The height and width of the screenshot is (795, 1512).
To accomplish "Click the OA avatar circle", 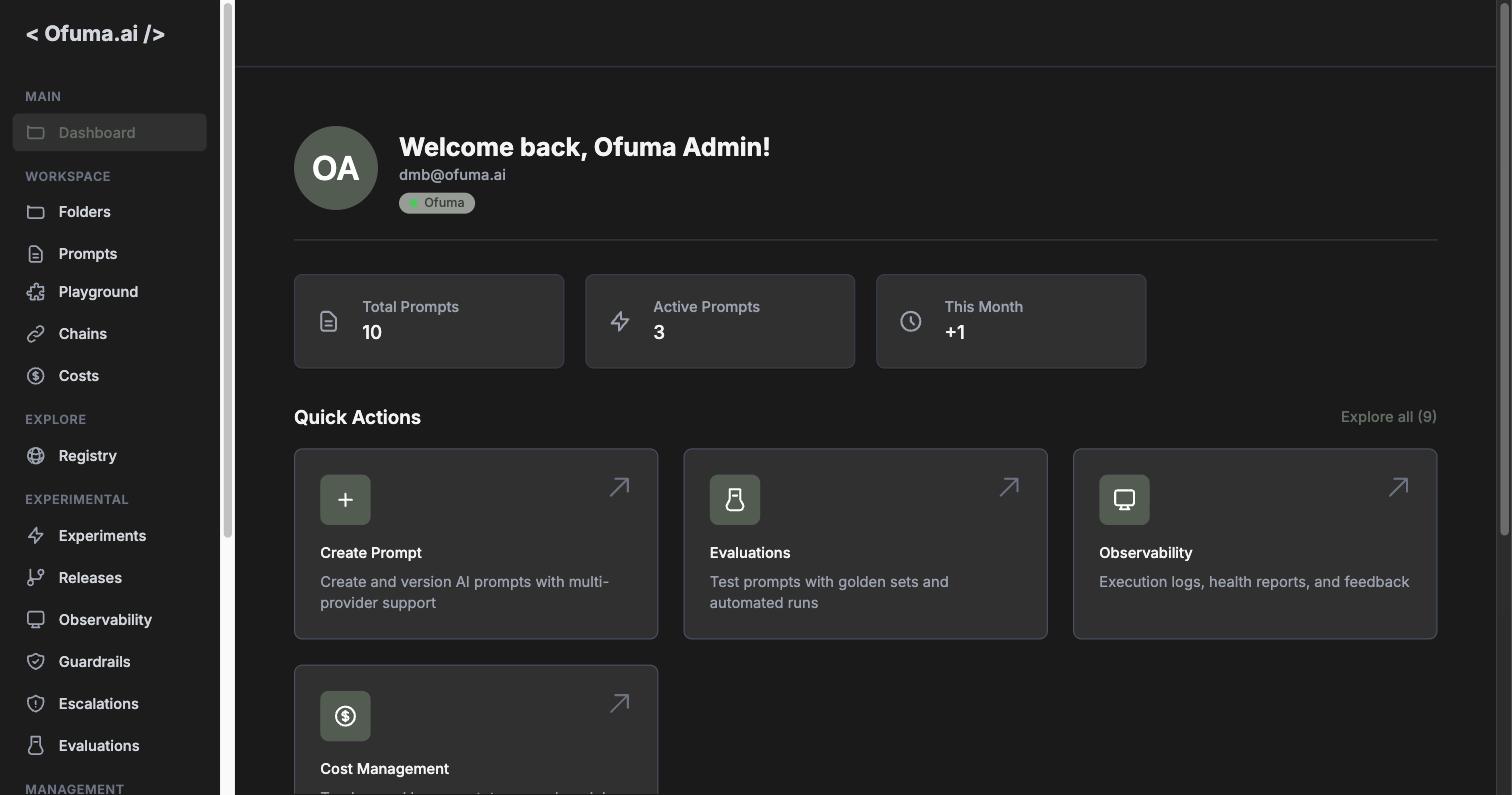I will click(336, 168).
